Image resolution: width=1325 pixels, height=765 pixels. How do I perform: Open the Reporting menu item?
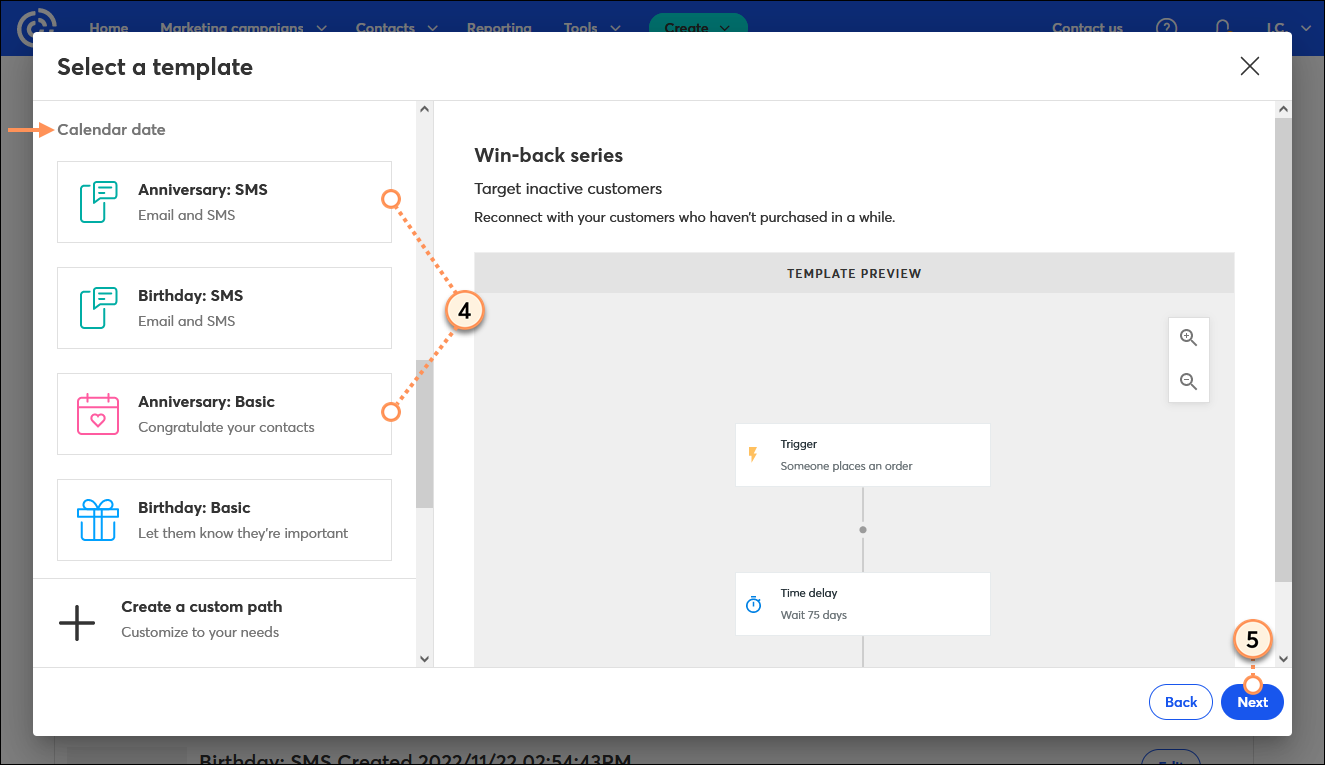[499, 28]
